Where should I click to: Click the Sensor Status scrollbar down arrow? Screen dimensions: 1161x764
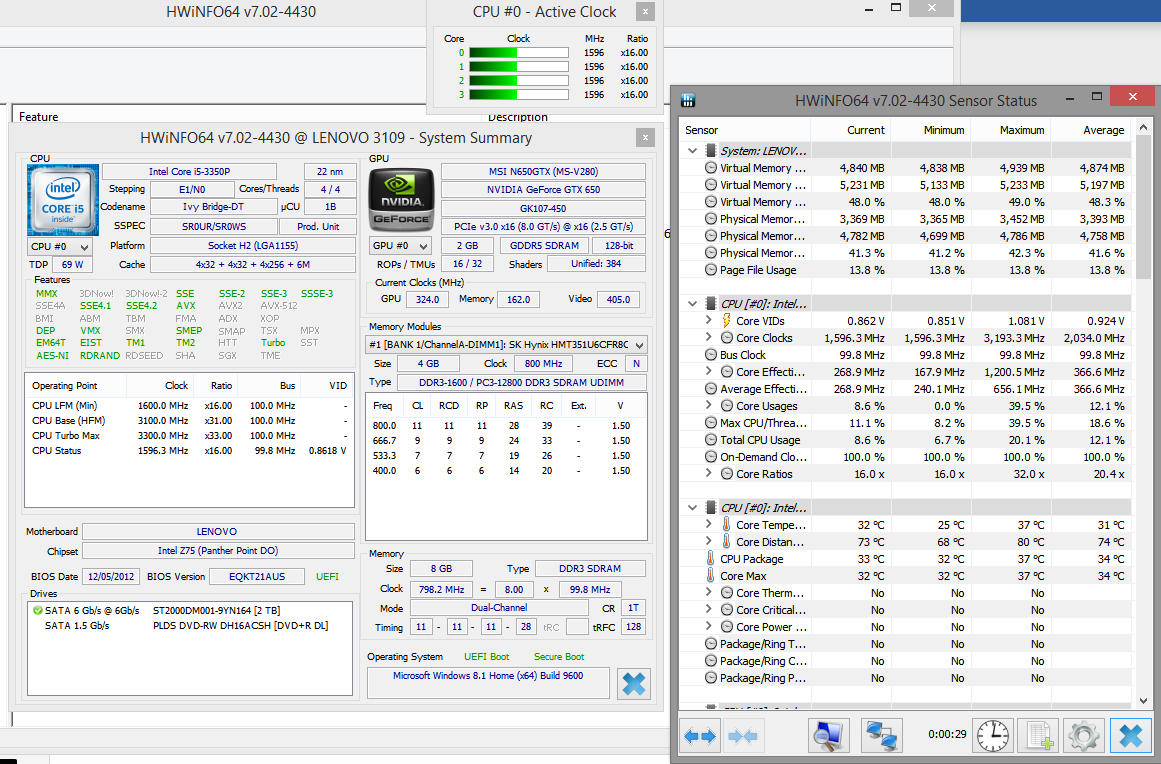tap(1143, 700)
